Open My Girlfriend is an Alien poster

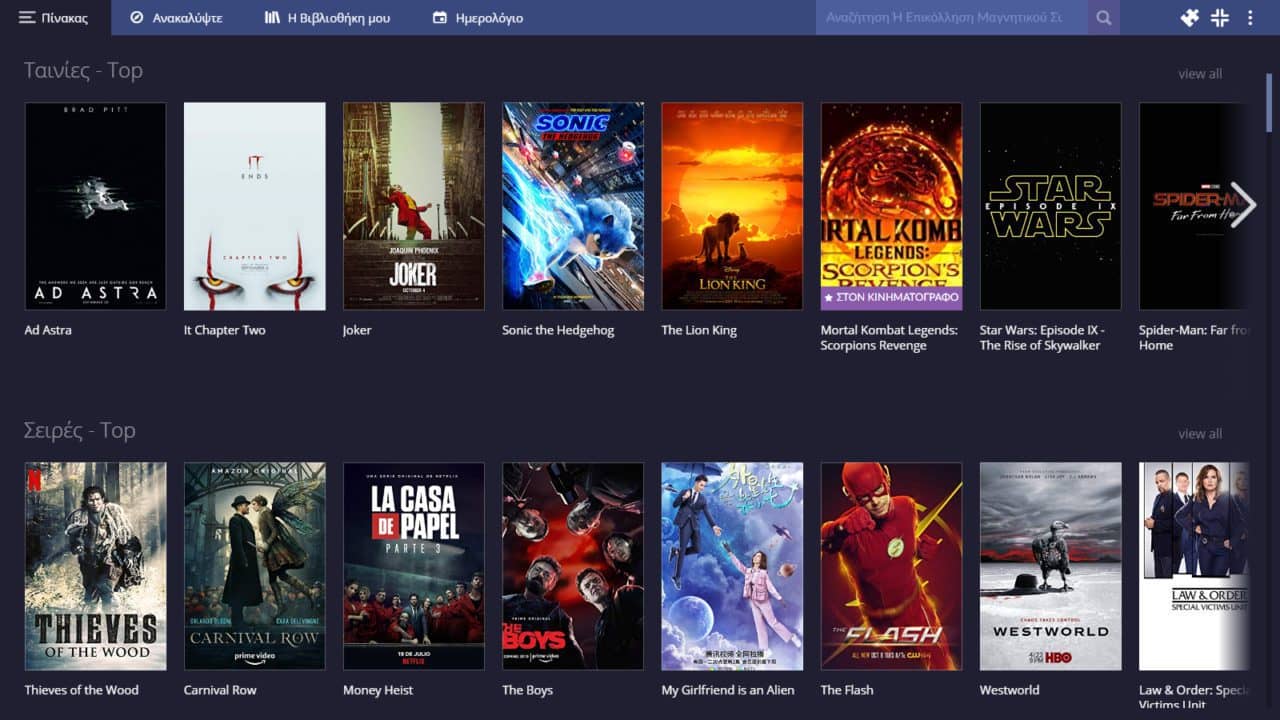(x=732, y=566)
